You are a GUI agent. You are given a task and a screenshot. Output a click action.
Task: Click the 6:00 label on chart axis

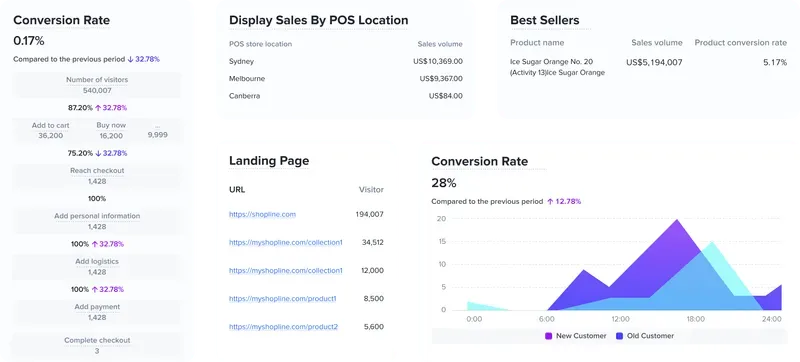(x=546, y=319)
